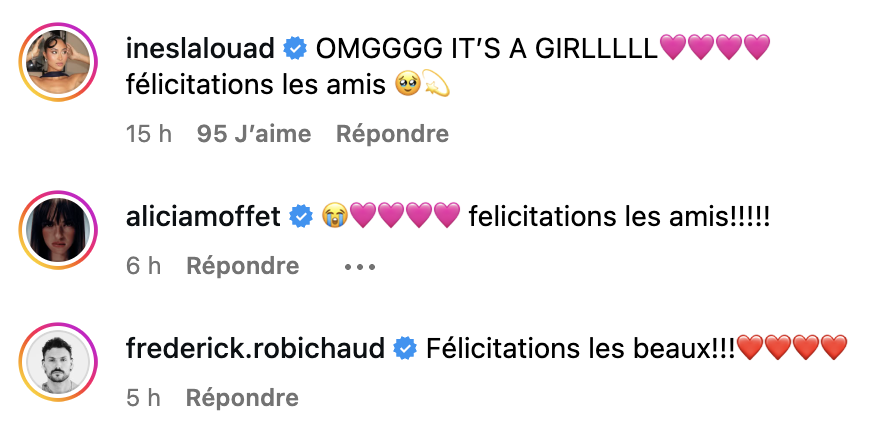Image resolution: width=884 pixels, height=432 pixels.
Task: Click the pink hearts in ineslalouad's comment
Action: [715, 47]
